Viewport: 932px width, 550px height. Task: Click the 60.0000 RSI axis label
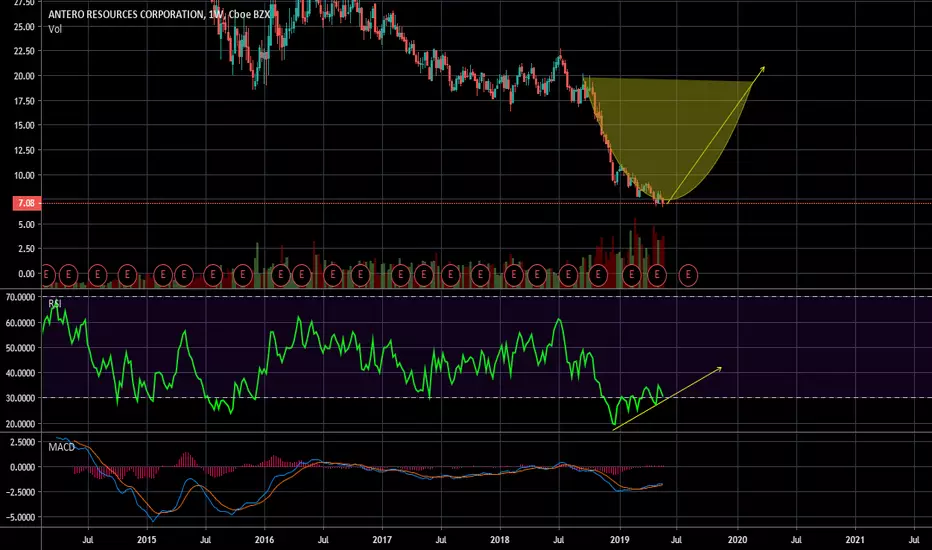(20, 323)
